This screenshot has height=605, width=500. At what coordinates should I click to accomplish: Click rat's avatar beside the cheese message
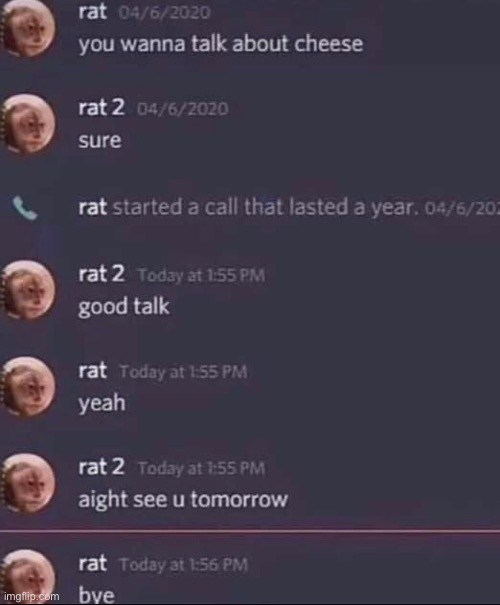coord(27,28)
